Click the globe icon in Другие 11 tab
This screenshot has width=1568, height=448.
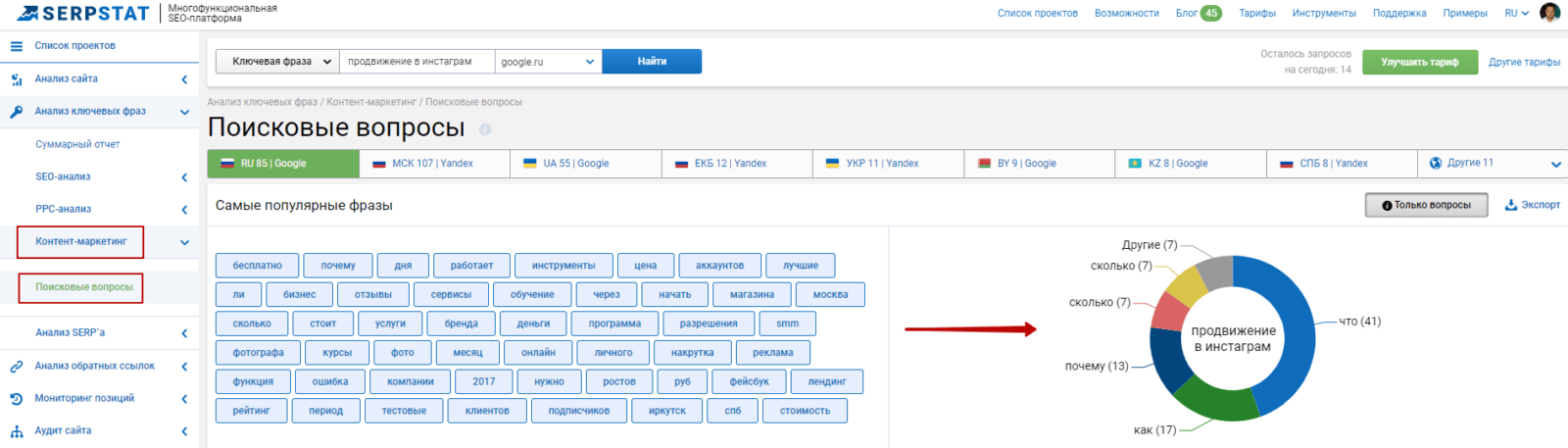1436,163
